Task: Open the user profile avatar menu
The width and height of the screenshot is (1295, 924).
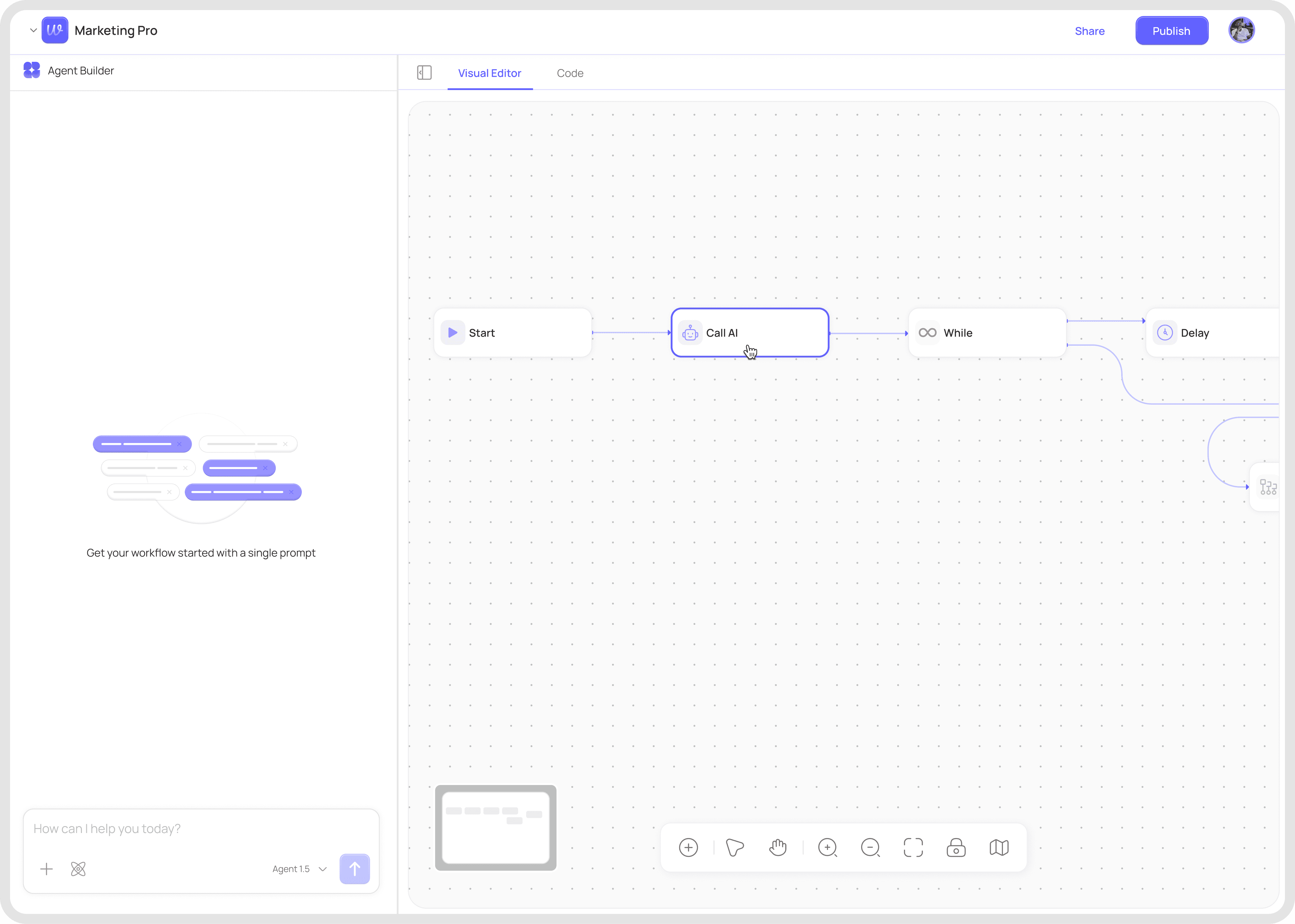Action: (1241, 30)
